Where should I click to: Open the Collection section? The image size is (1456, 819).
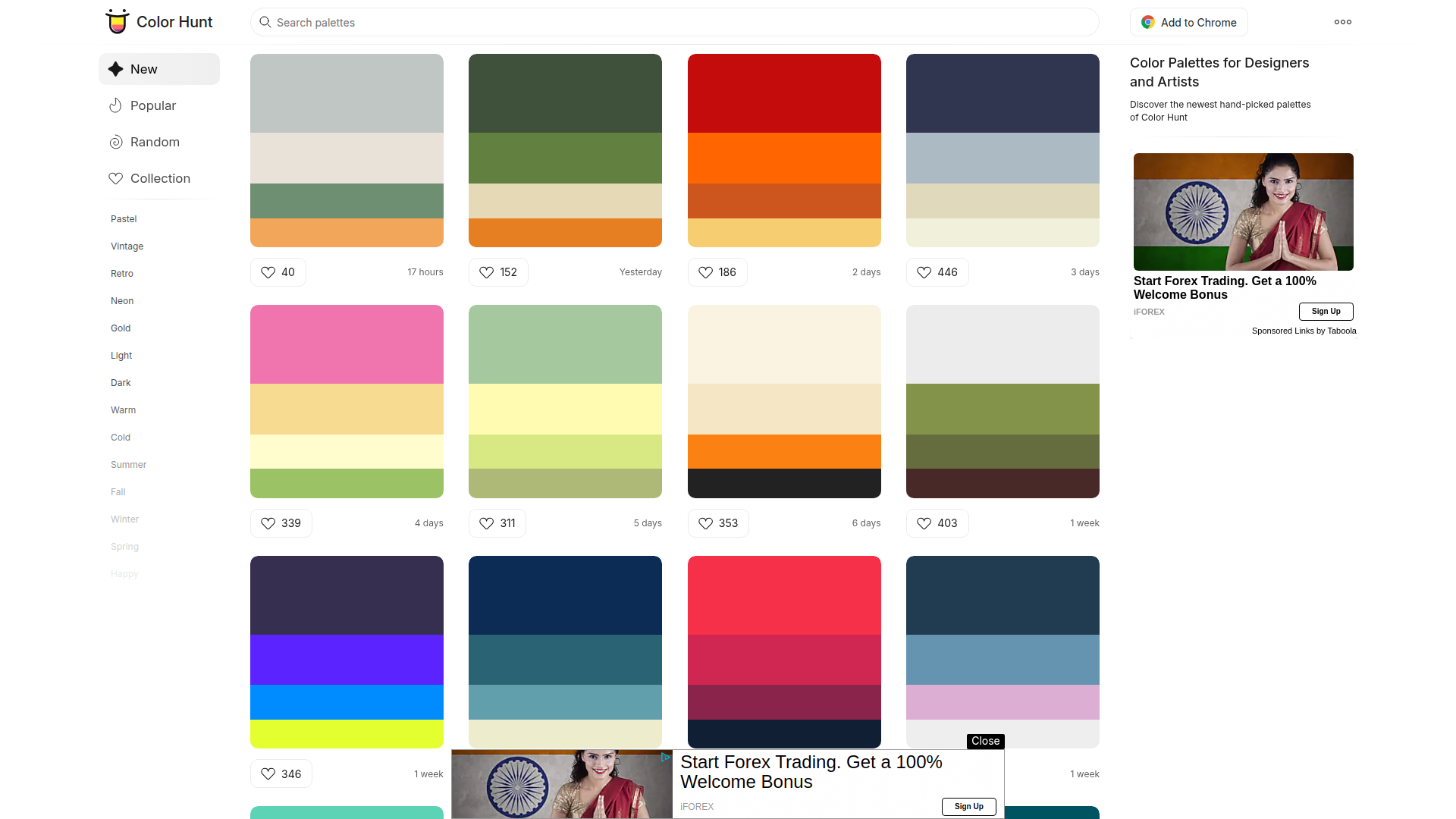(159, 178)
